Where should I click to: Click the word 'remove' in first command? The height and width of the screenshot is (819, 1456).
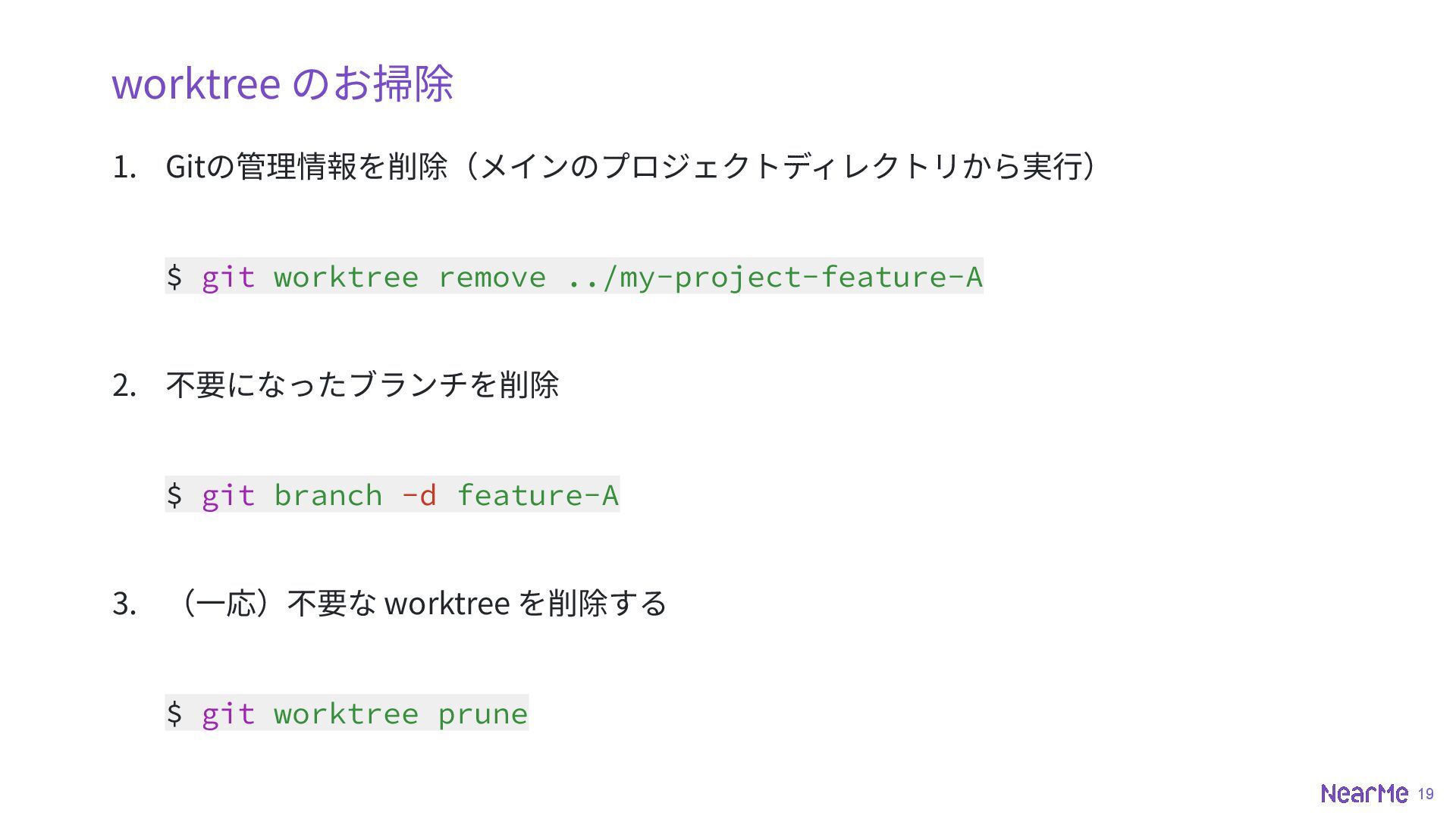pos(492,278)
